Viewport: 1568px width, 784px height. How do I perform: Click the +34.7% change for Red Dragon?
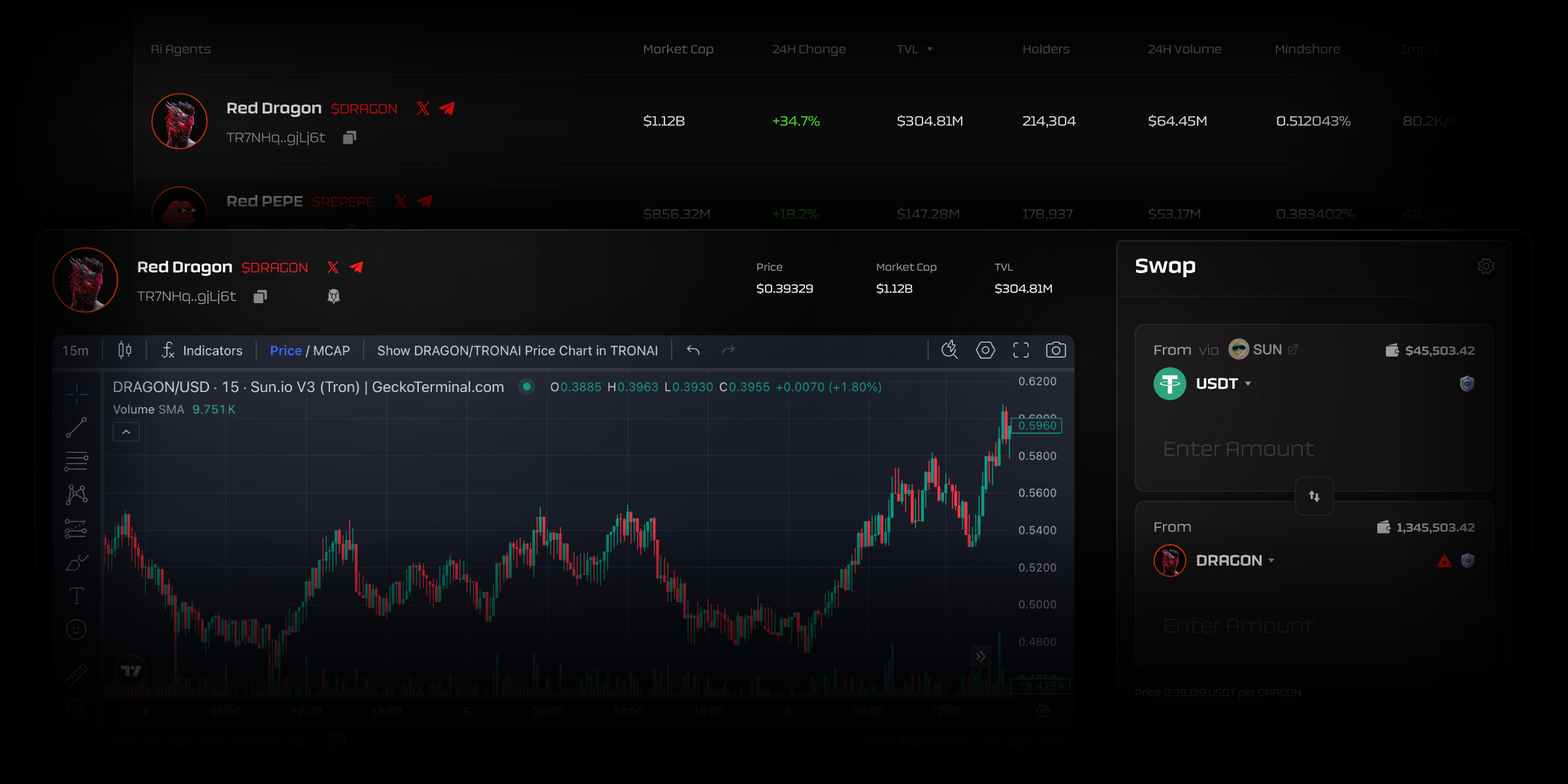pos(796,121)
